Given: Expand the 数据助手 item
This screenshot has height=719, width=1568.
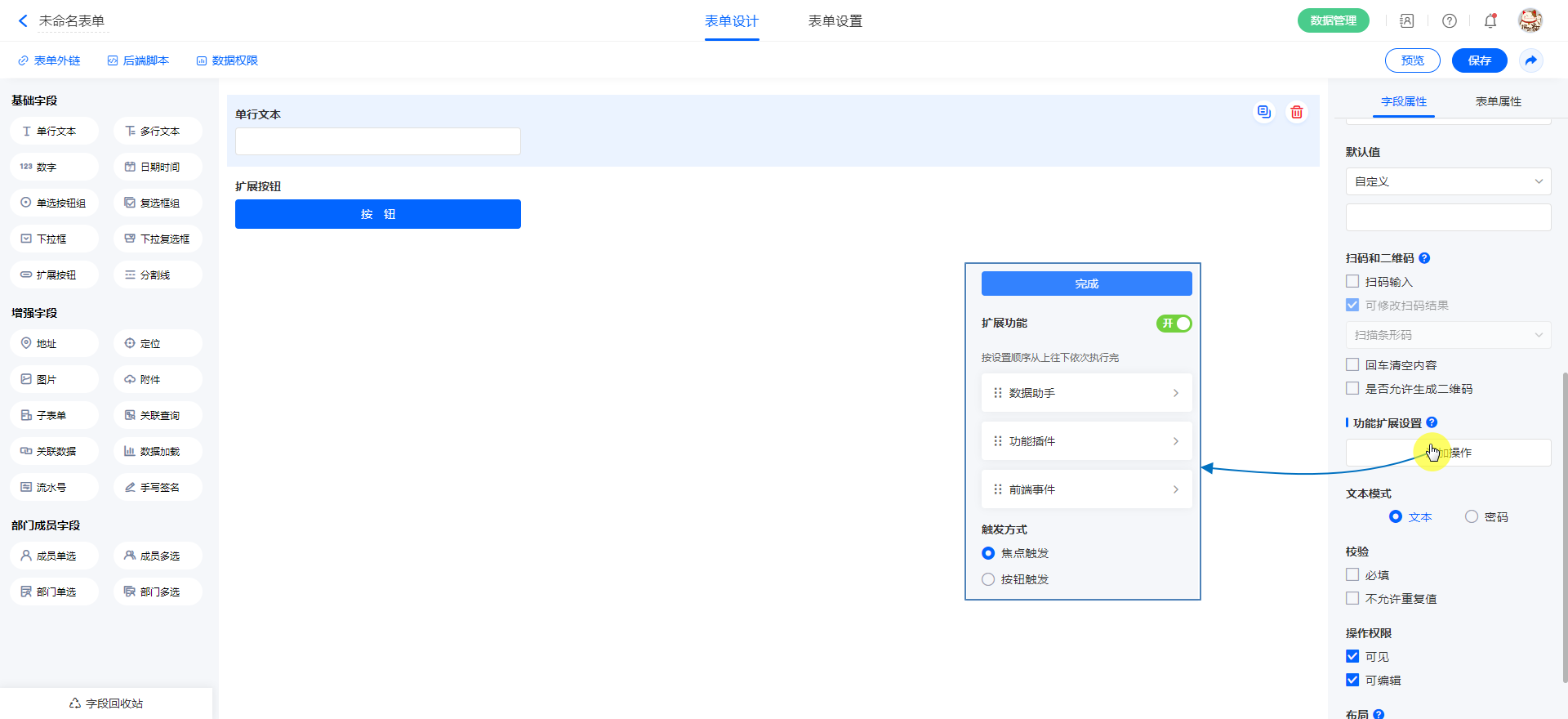Looking at the screenshot, I should coord(1086,393).
